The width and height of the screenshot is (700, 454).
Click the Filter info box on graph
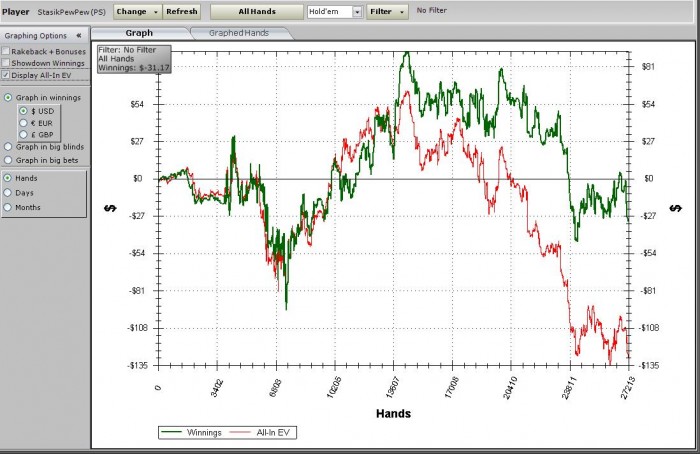133,58
